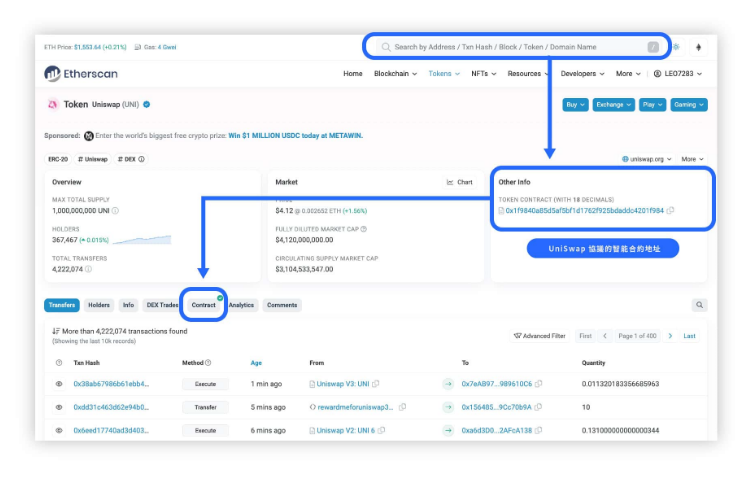The width and height of the screenshot is (747, 479).
Task: Expand the Developers menu
Action: (583, 74)
